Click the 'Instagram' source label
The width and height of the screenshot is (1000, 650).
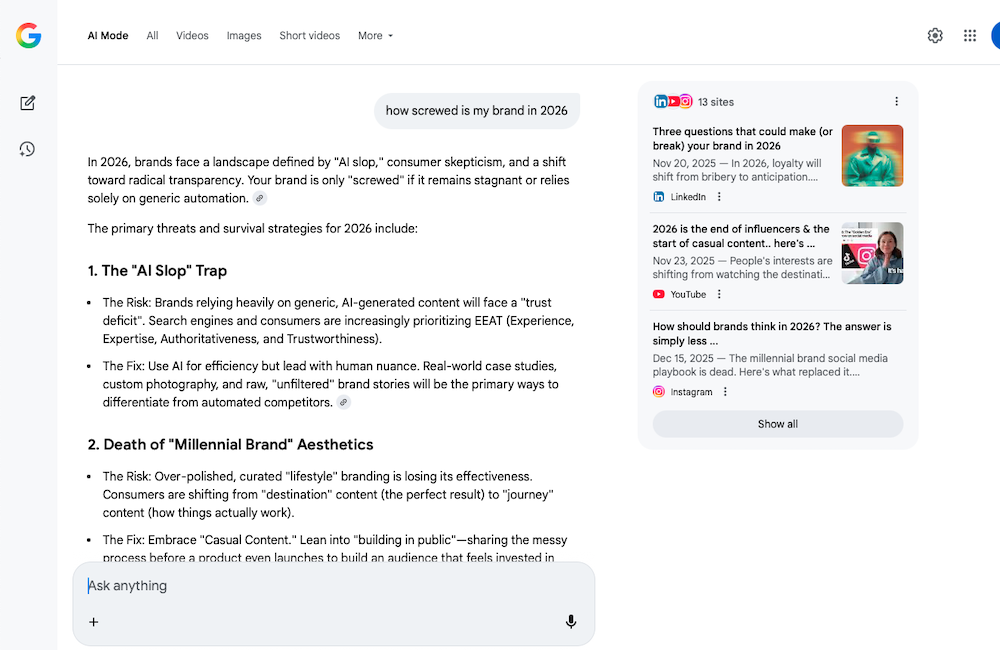tap(691, 392)
